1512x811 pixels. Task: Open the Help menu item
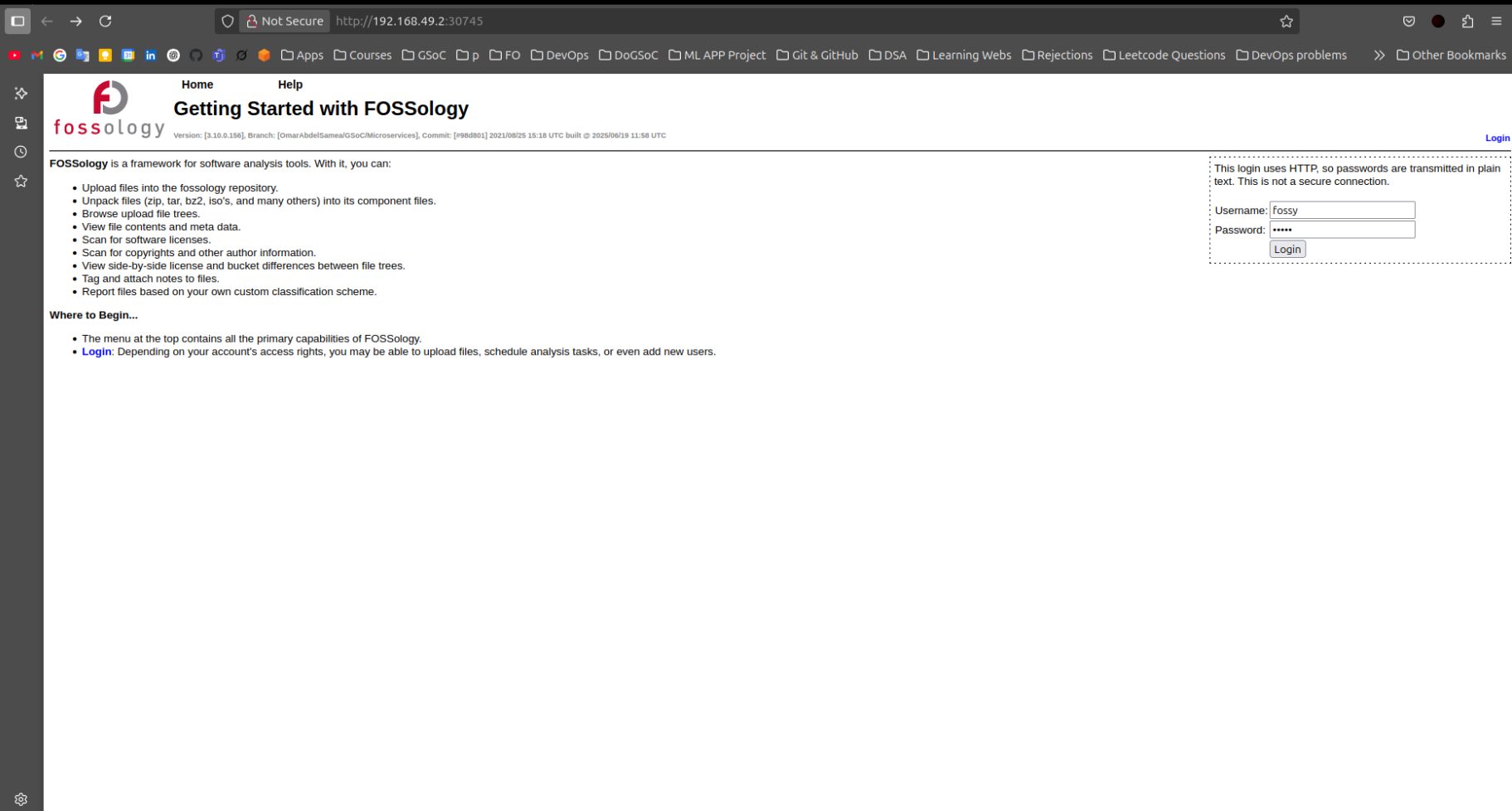click(x=290, y=85)
